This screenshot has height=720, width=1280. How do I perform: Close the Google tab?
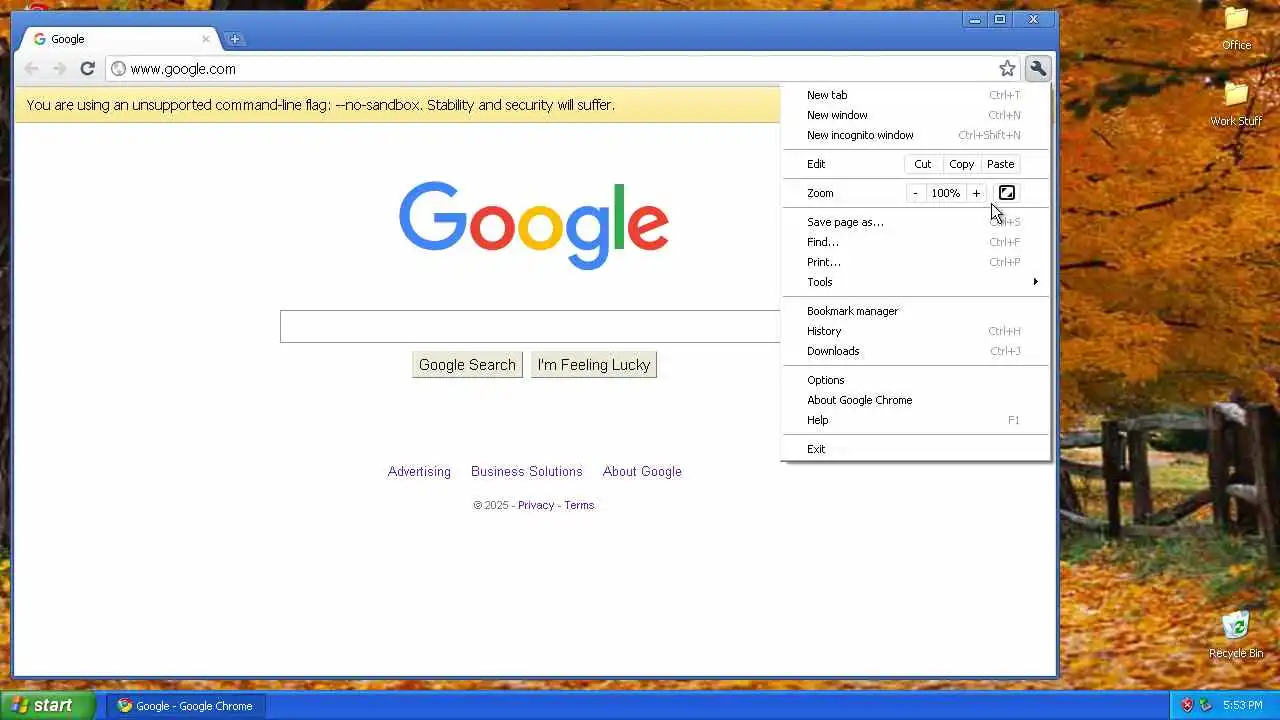(206, 39)
